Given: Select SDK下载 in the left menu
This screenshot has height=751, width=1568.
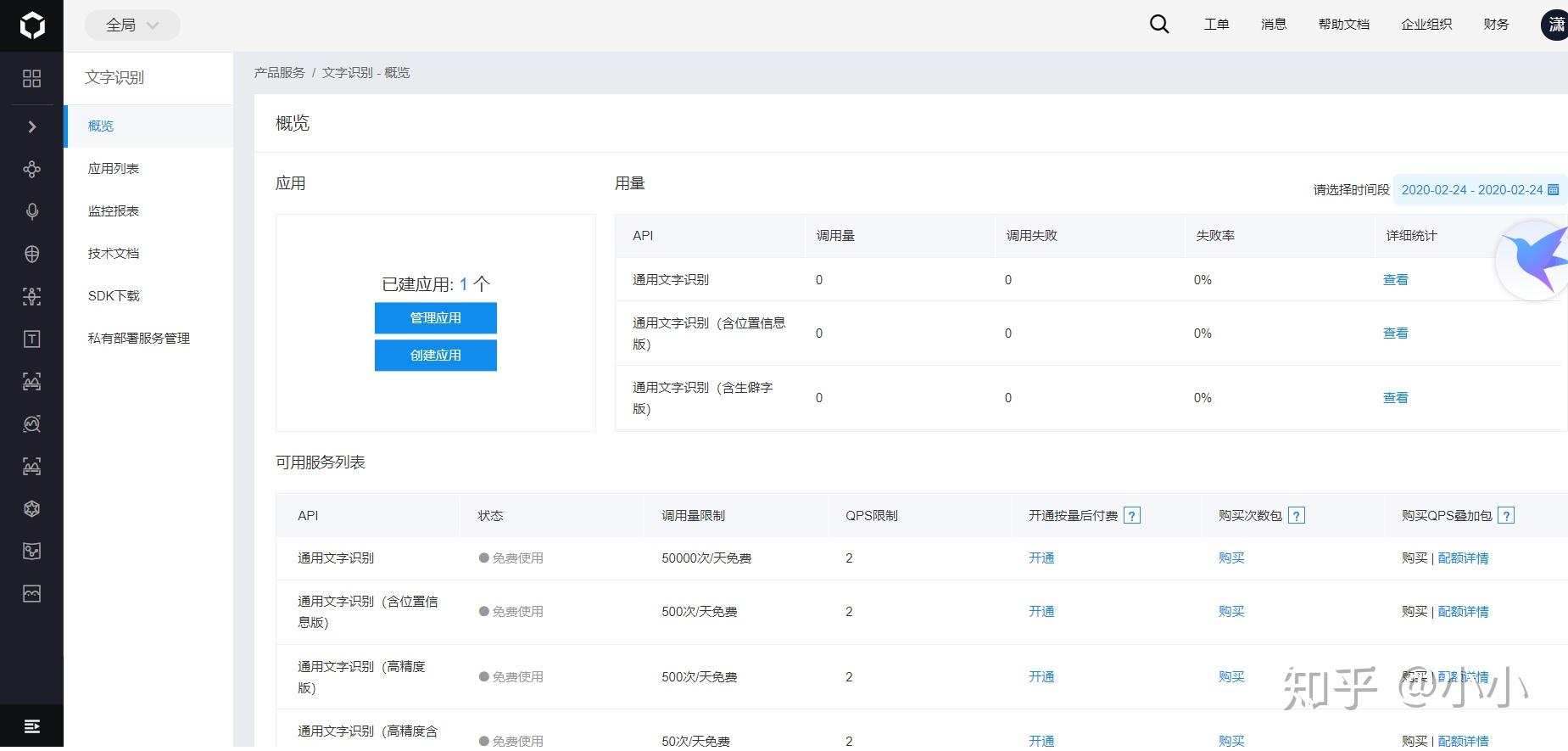Looking at the screenshot, I should [148, 296].
